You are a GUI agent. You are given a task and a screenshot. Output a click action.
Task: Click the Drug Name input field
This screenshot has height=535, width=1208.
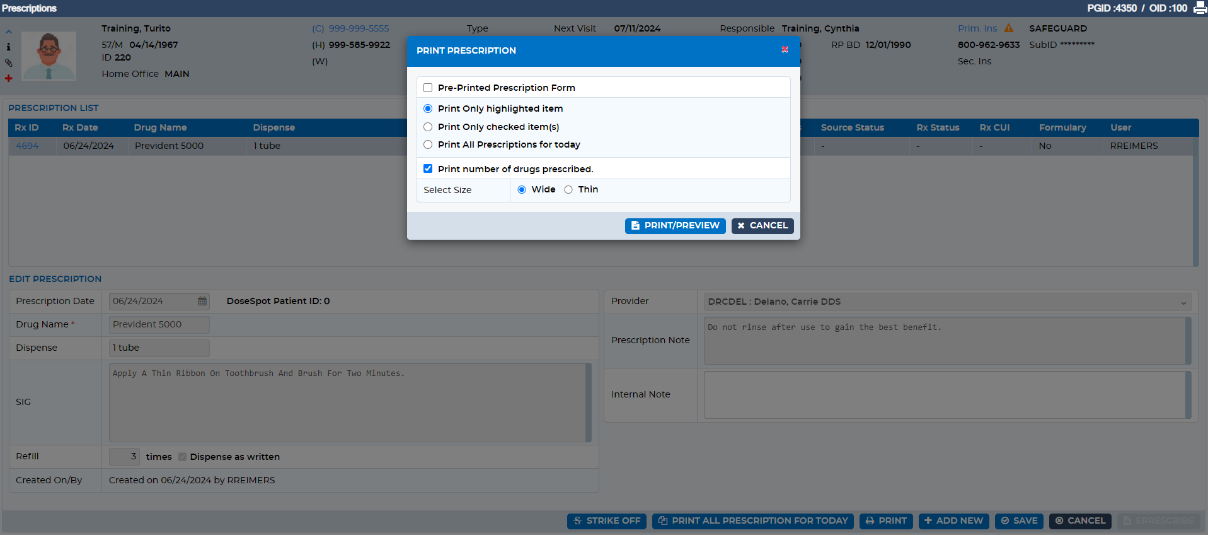point(159,324)
